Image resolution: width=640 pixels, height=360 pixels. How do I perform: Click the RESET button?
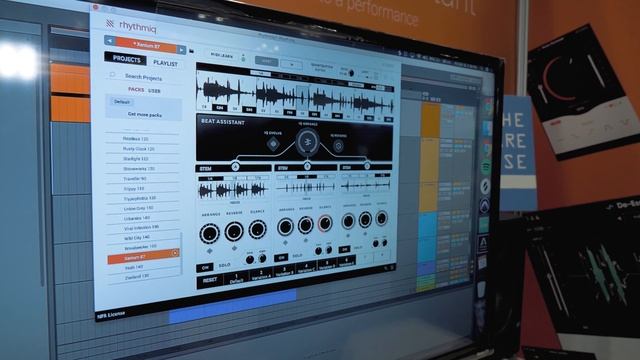[210, 280]
